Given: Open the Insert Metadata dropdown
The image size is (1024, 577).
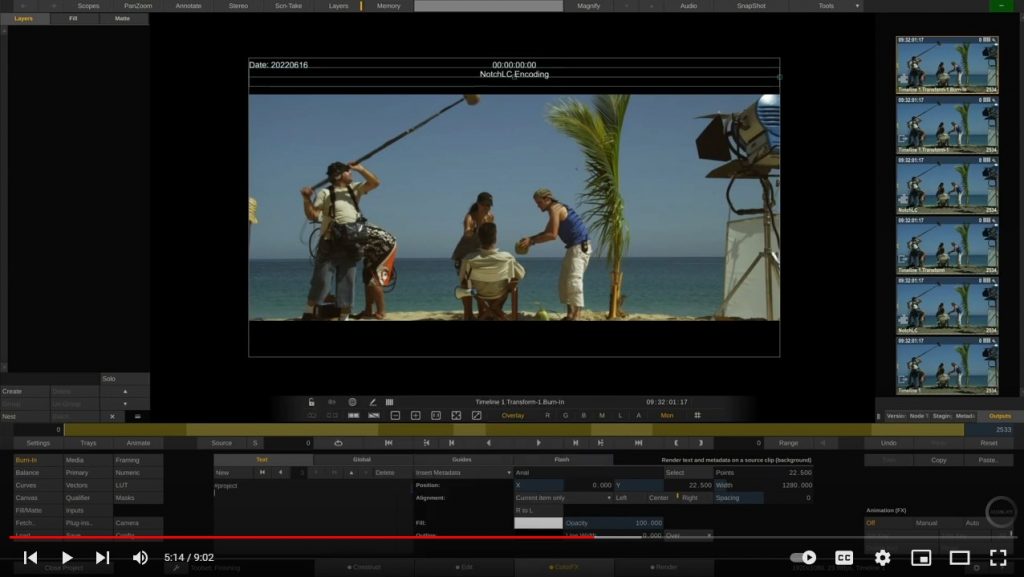Looking at the screenshot, I should coord(463,473).
